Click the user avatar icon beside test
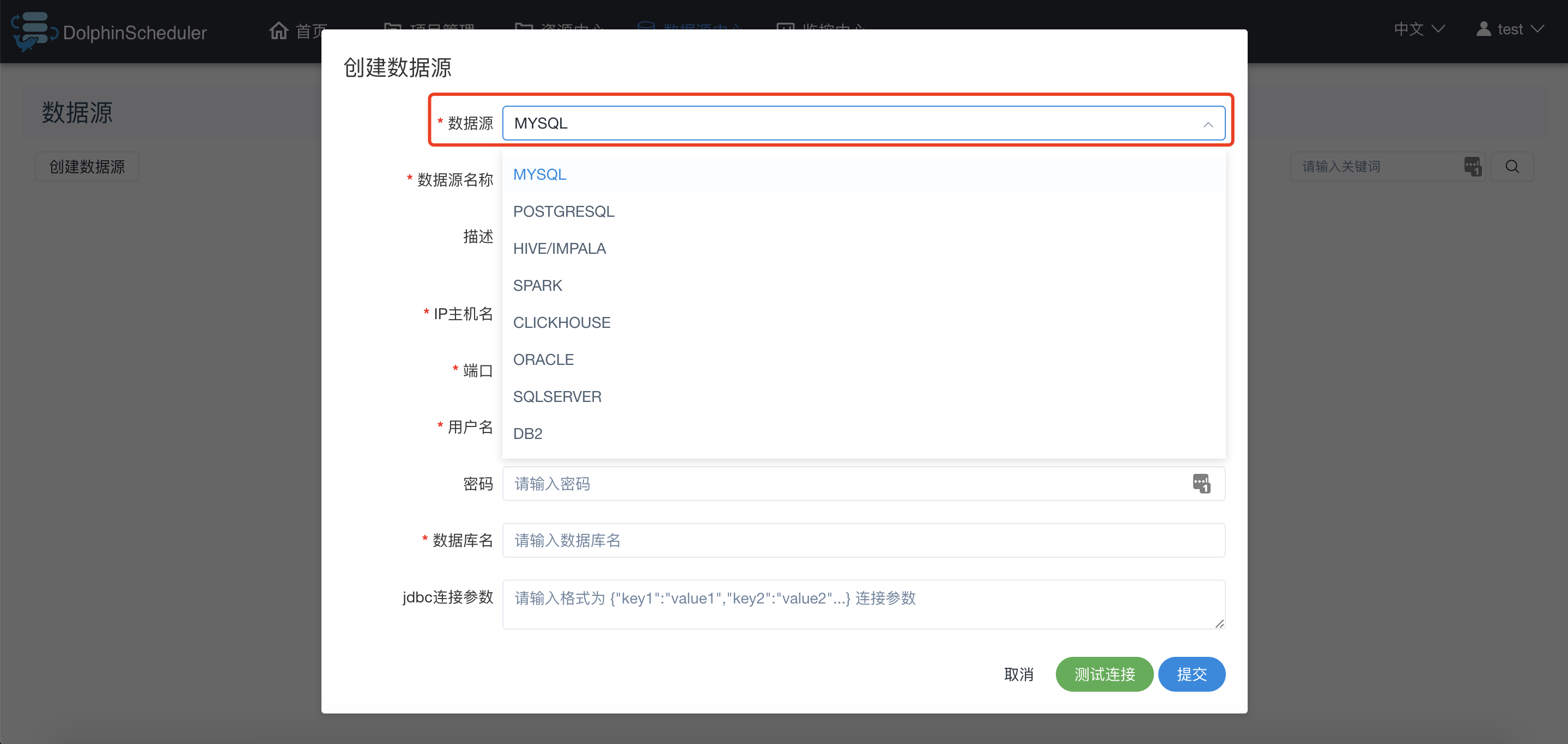 (1484, 28)
